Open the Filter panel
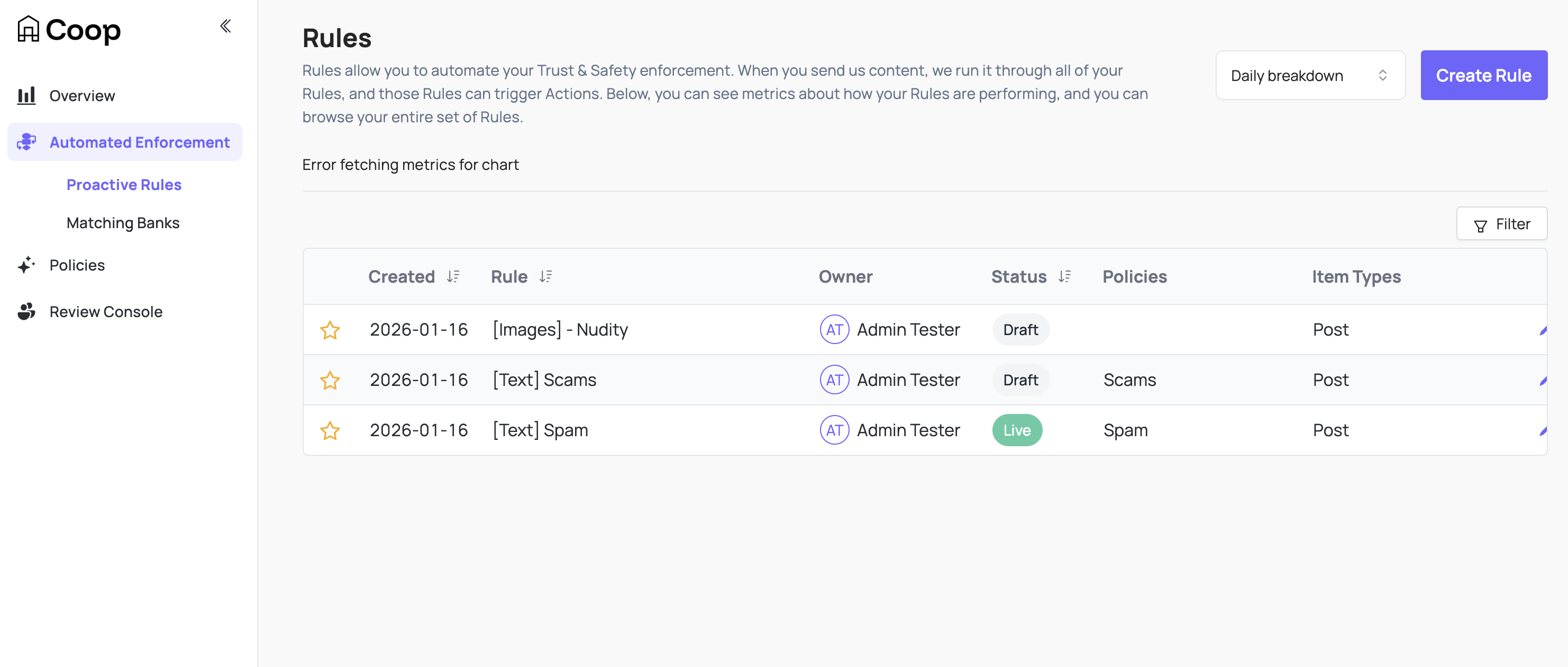This screenshot has width=1568, height=667. click(1502, 223)
